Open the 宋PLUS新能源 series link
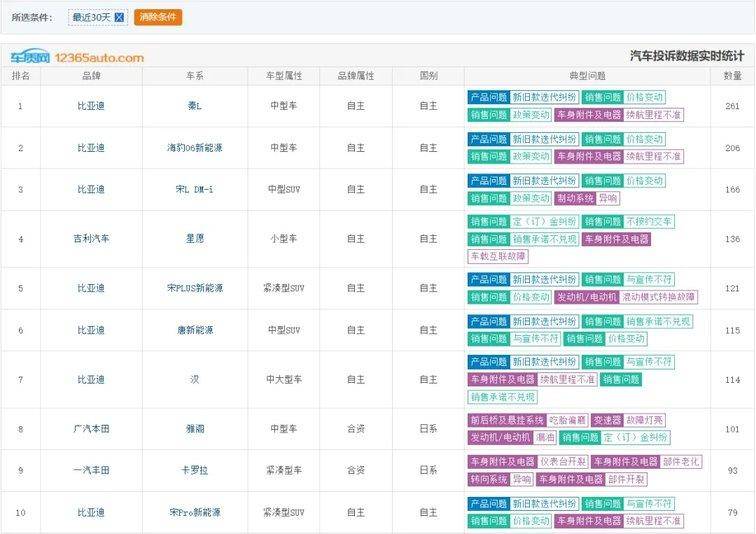 pyautogui.click(x=195, y=288)
